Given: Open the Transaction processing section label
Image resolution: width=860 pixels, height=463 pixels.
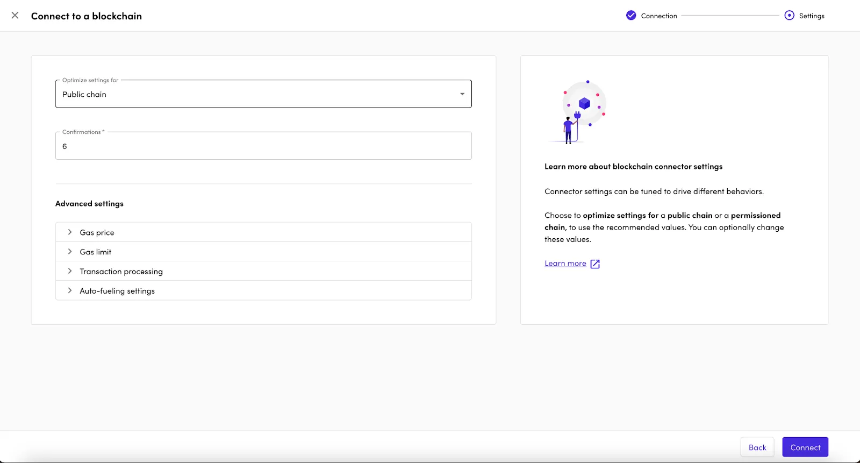Looking at the screenshot, I should (x=121, y=272).
